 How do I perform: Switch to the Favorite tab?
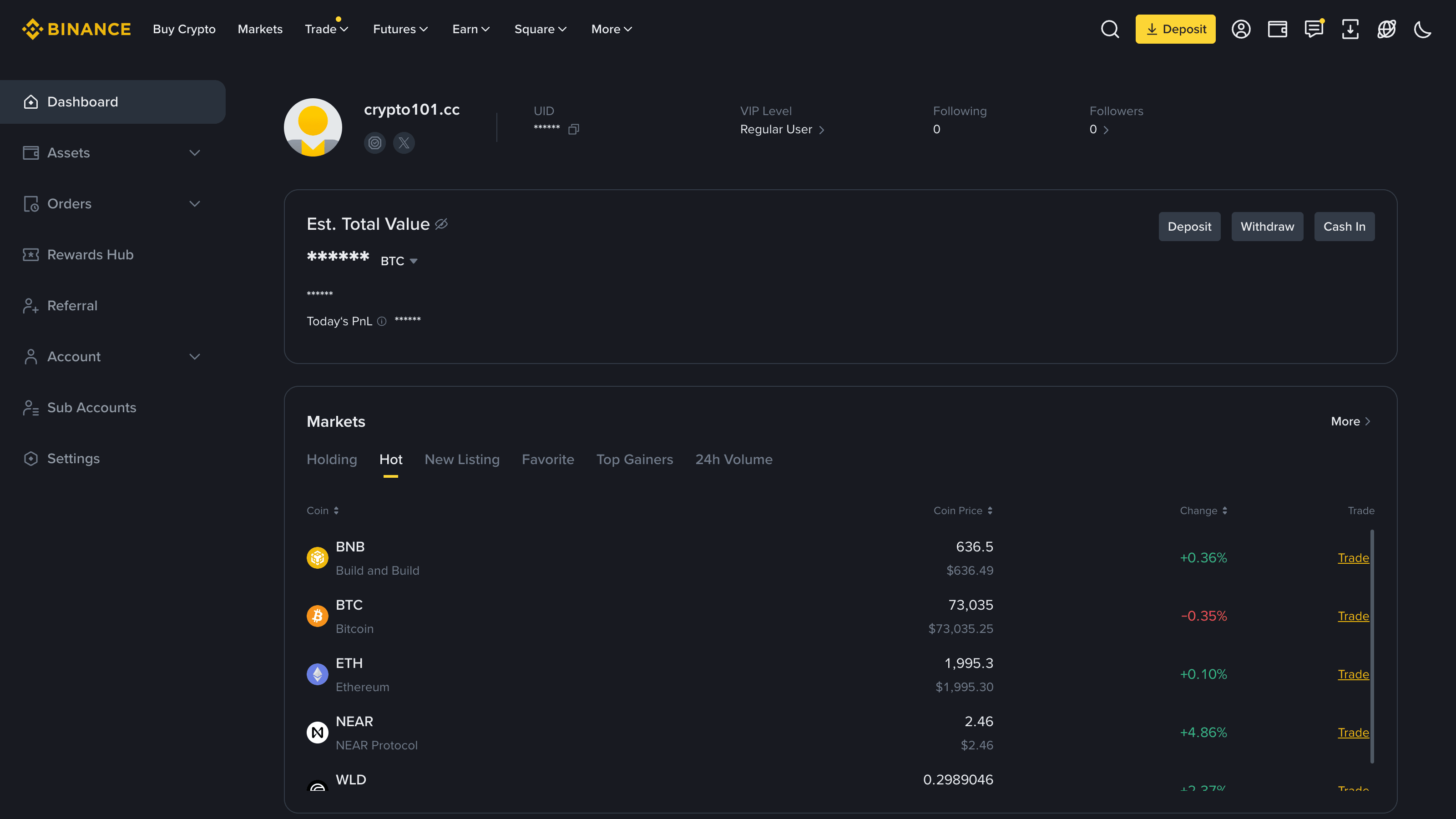[x=548, y=460]
